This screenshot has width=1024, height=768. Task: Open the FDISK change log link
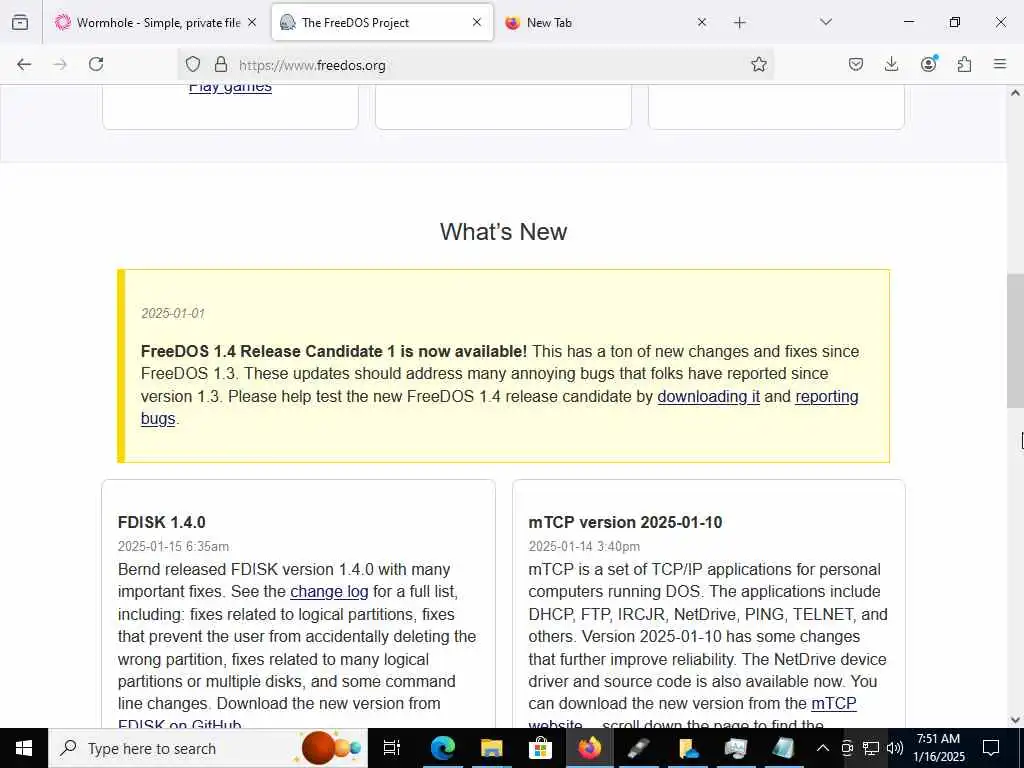329,592
